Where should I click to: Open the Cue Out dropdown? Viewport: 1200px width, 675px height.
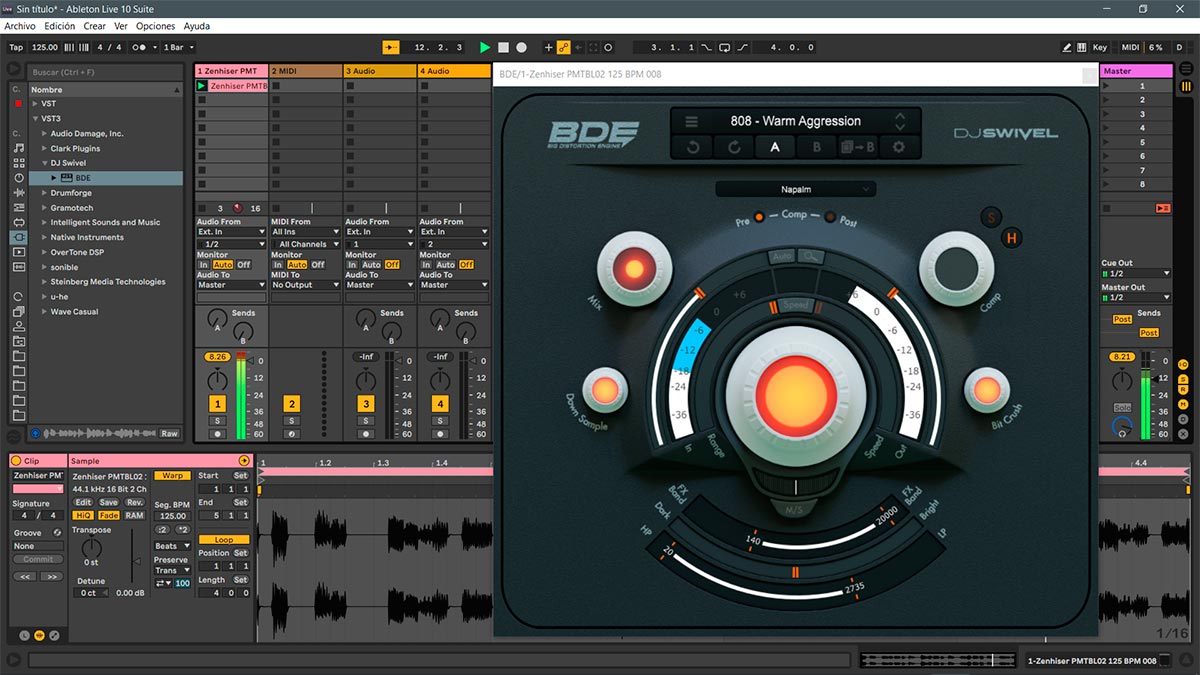pyautogui.click(x=1136, y=274)
